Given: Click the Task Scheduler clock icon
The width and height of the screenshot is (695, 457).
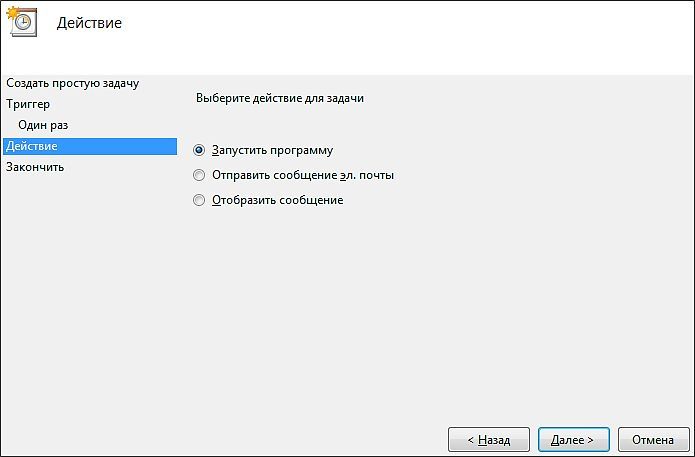Looking at the screenshot, I should pyautogui.click(x=22, y=21).
